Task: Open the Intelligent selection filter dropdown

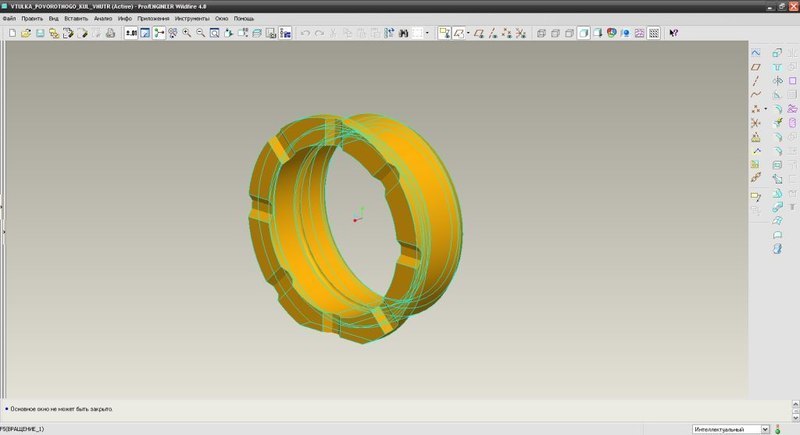Action: click(765, 429)
